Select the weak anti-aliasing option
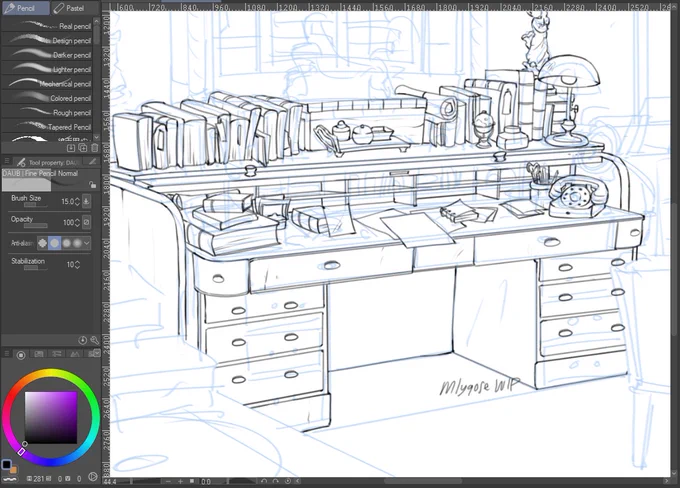Viewport: 680px width, 488px height. pos(54,243)
